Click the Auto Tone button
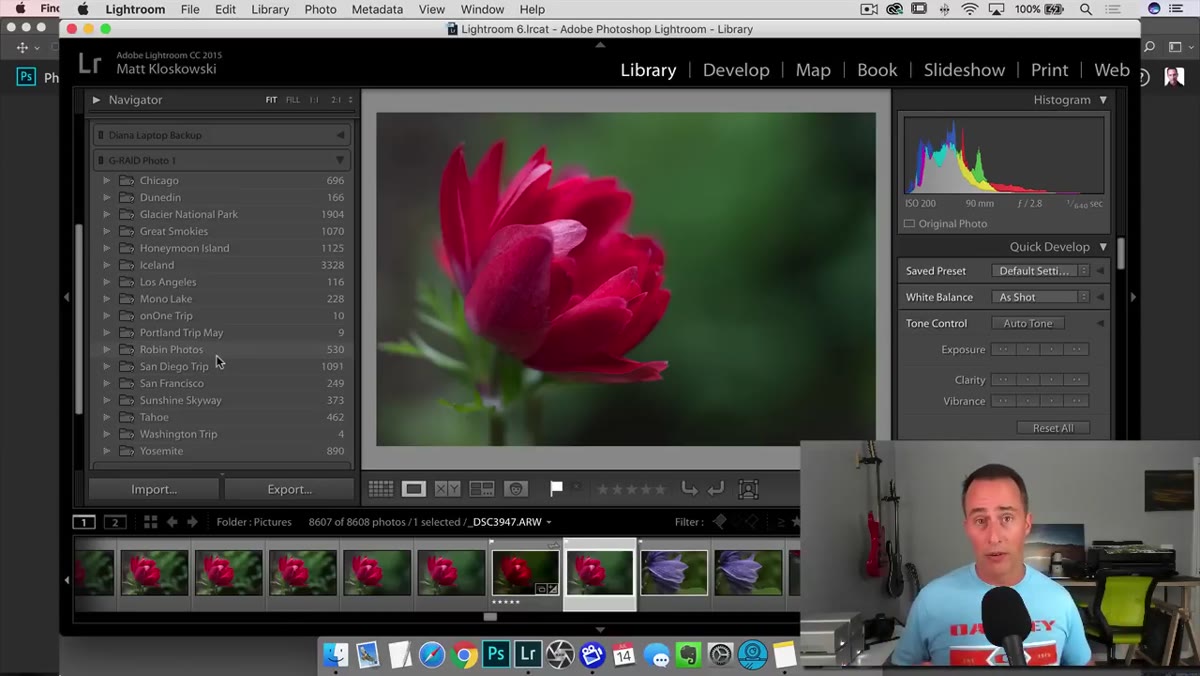Viewport: 1200px width, 676px height. click(x=1028, y=323)
